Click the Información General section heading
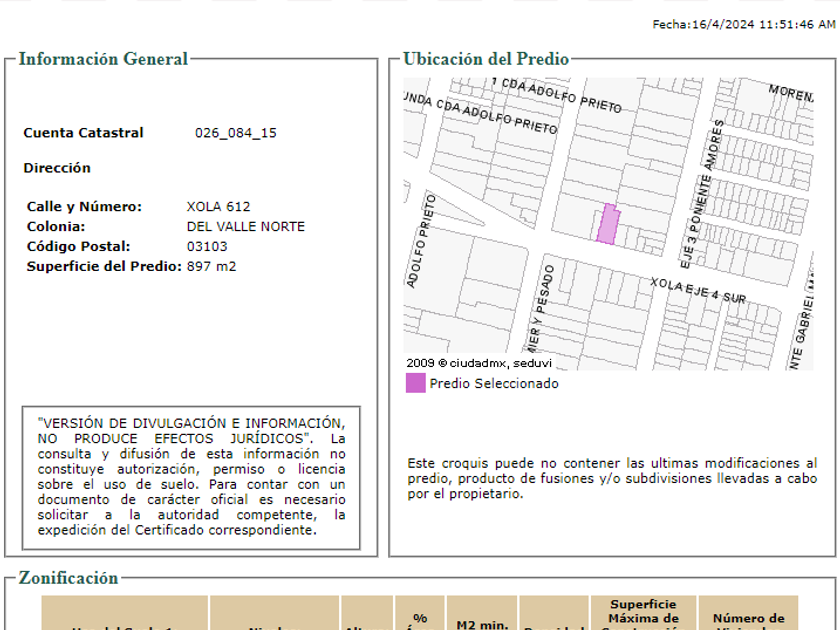The image size is (840, 630). (x=103, y=59)
